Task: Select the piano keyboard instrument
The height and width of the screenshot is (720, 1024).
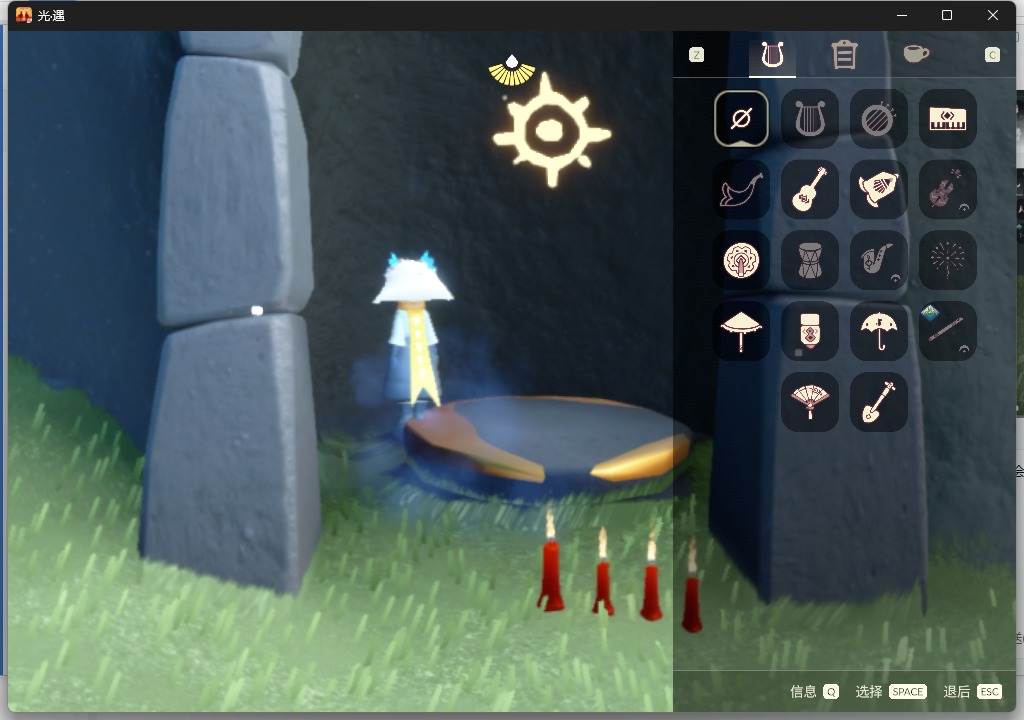Action: click(948, 119)
